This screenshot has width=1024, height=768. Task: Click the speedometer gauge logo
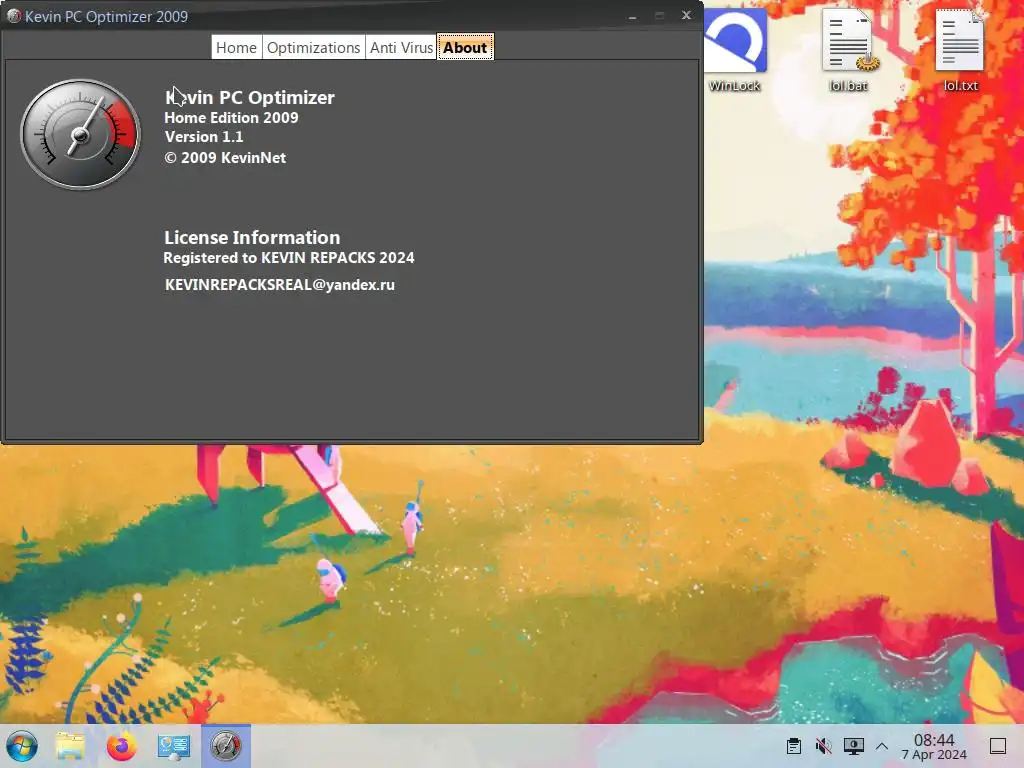[x=80, y=135]
